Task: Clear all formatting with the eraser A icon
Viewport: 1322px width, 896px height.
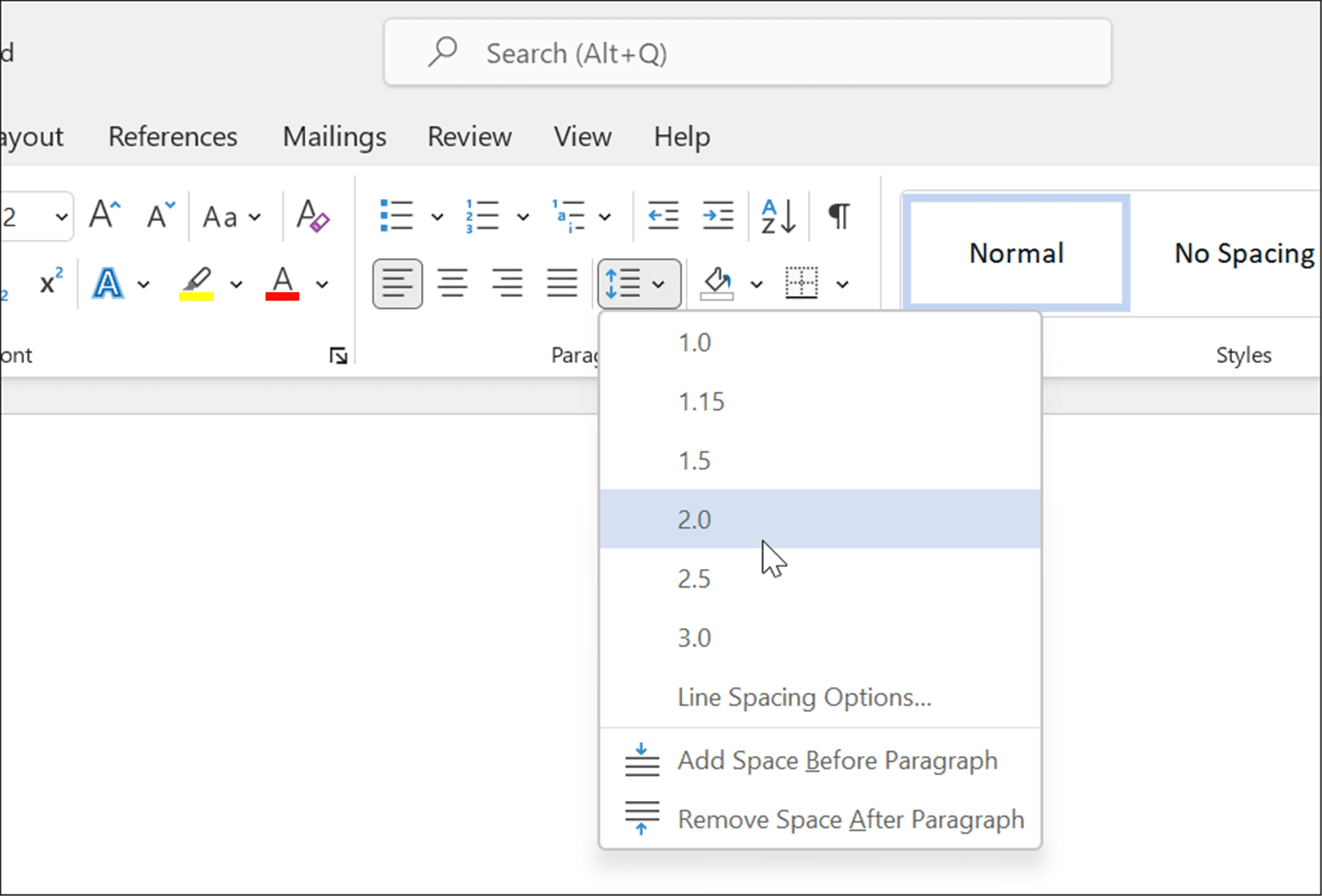Action: click(312, 216)
